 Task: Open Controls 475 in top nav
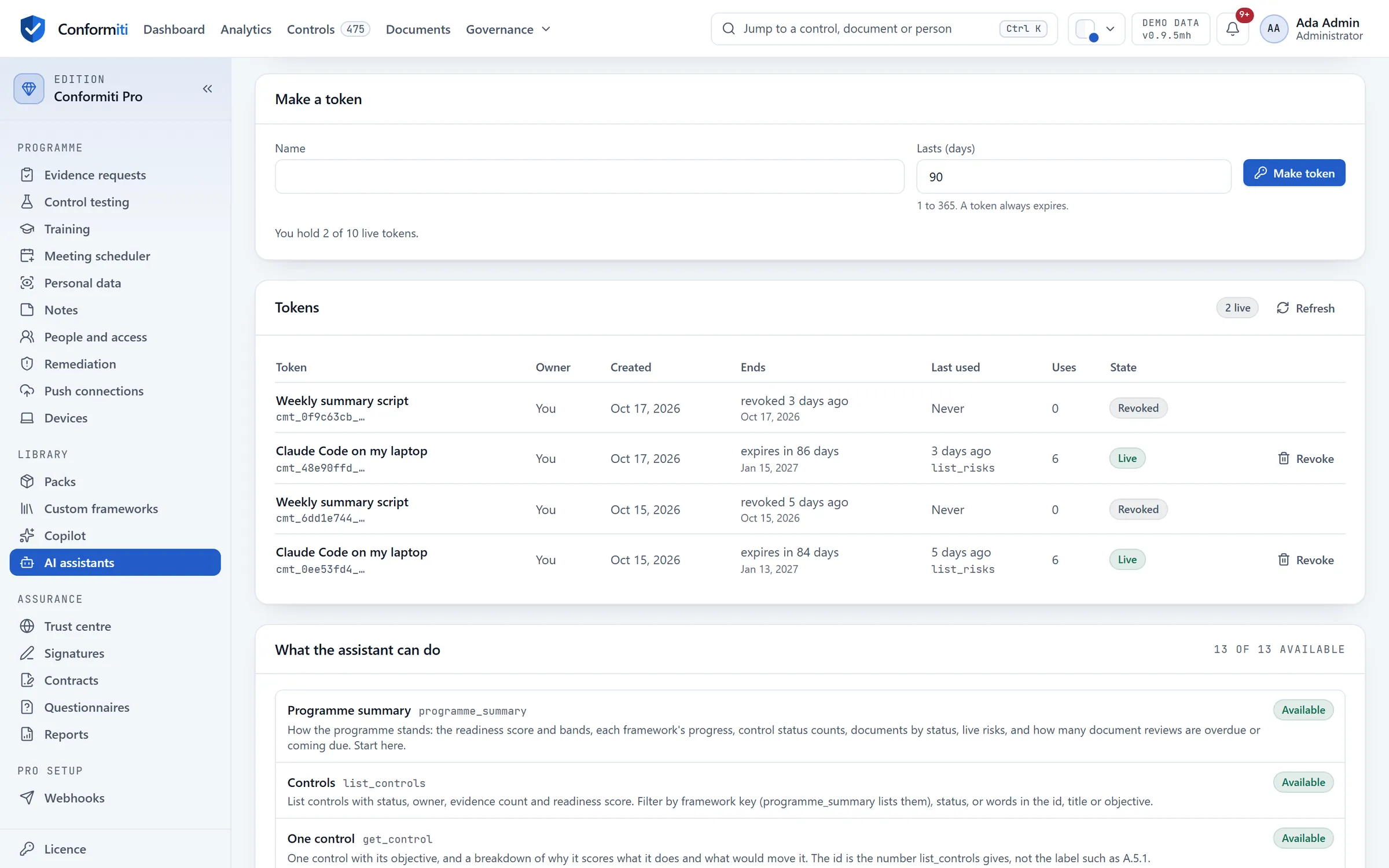328,29
